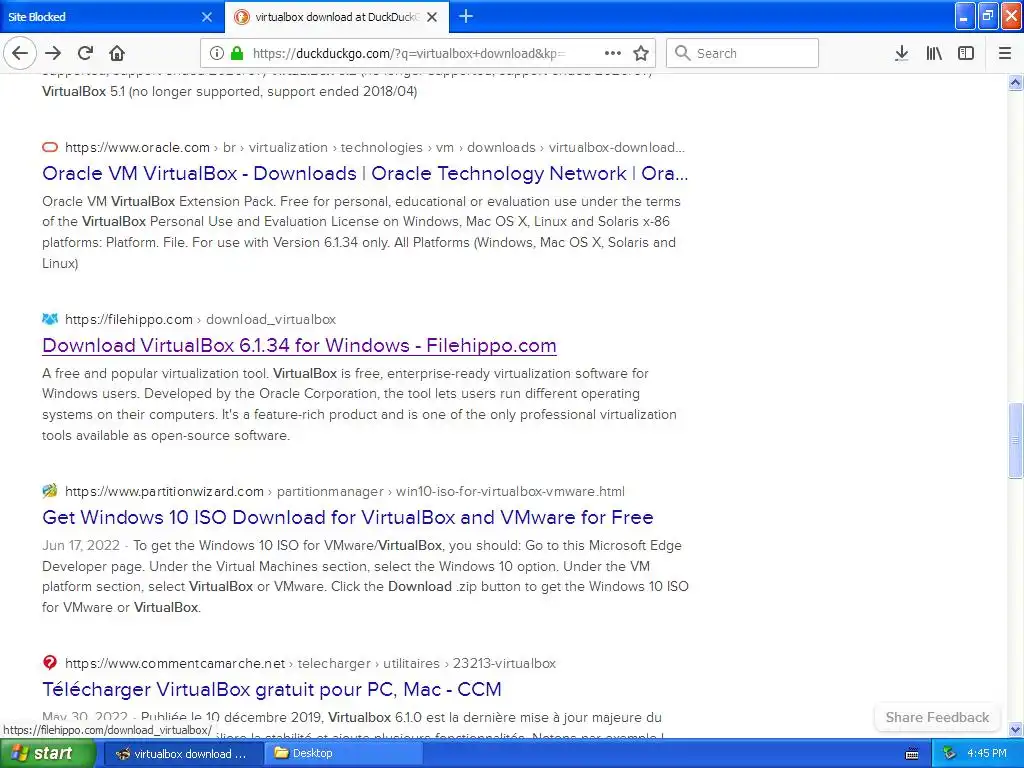The image size is (1024, 768).
Task: Click the scrollbar down arrow
Action: point(1015,729)
